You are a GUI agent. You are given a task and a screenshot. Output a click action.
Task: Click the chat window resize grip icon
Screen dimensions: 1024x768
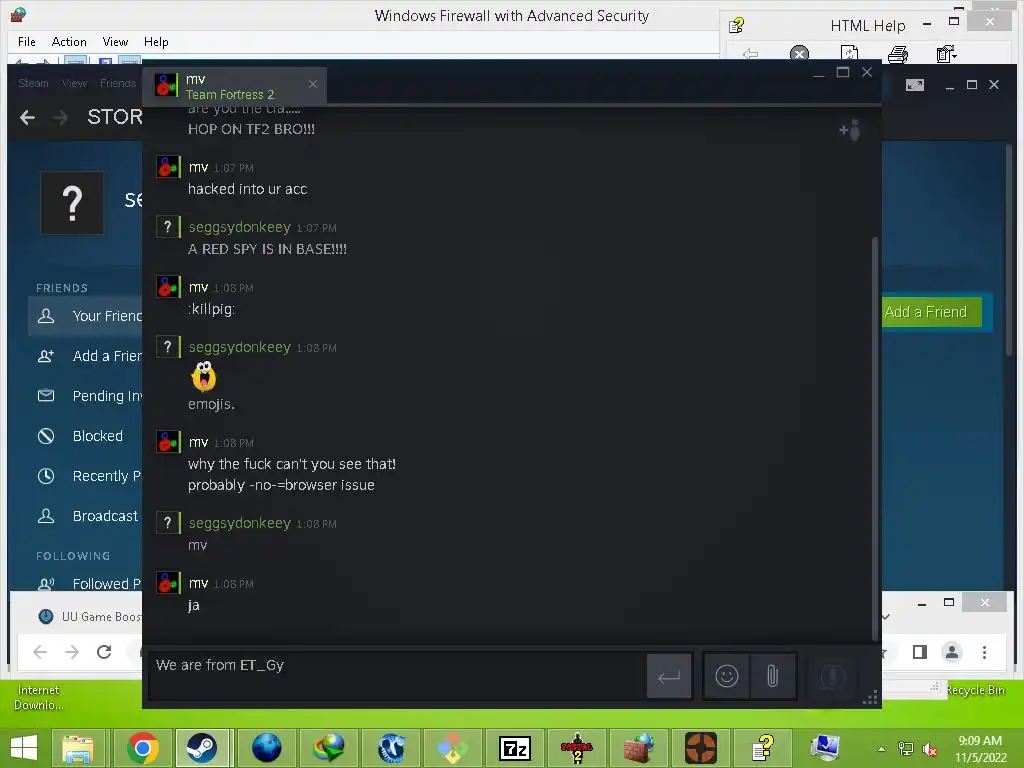pyautogui.click(x=871, y=697)
